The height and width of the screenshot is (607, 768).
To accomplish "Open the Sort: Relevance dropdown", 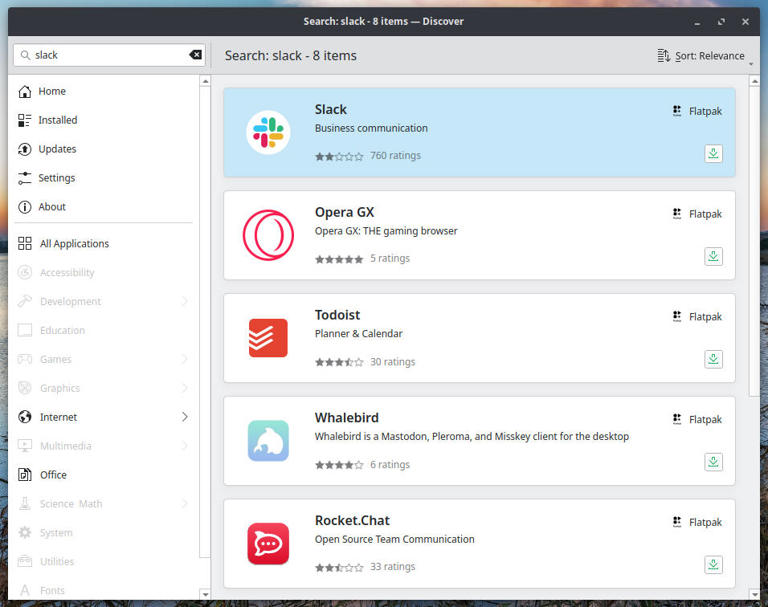I will point(704,56).
